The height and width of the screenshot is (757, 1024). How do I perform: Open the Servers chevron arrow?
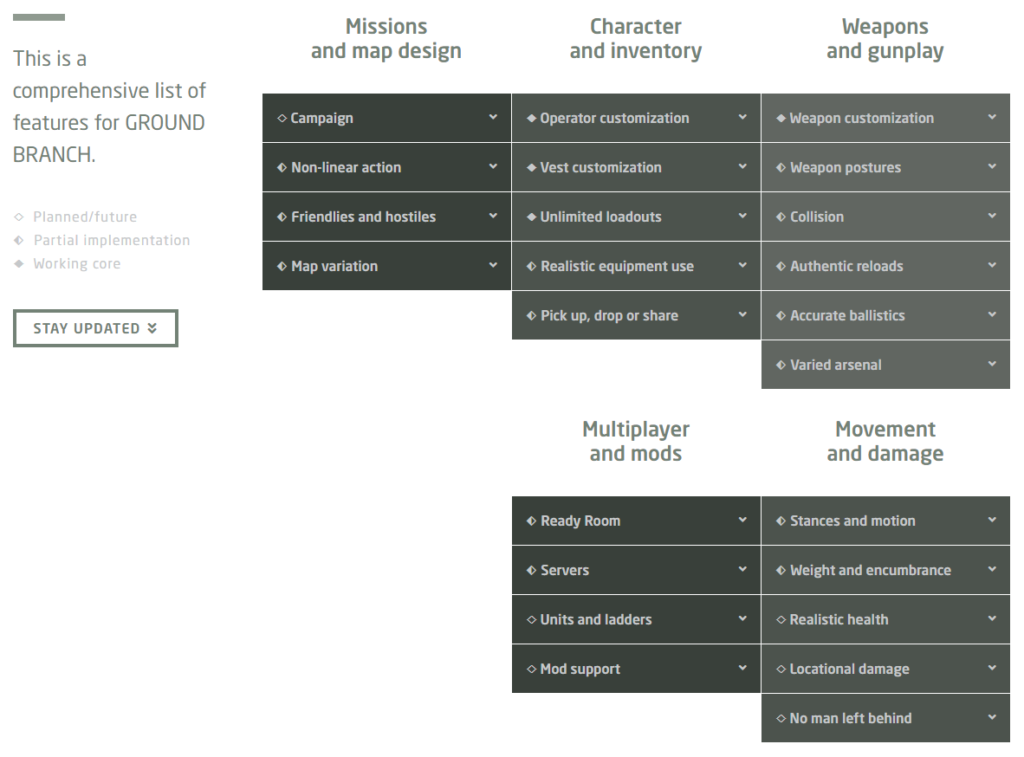pos(743,569)
